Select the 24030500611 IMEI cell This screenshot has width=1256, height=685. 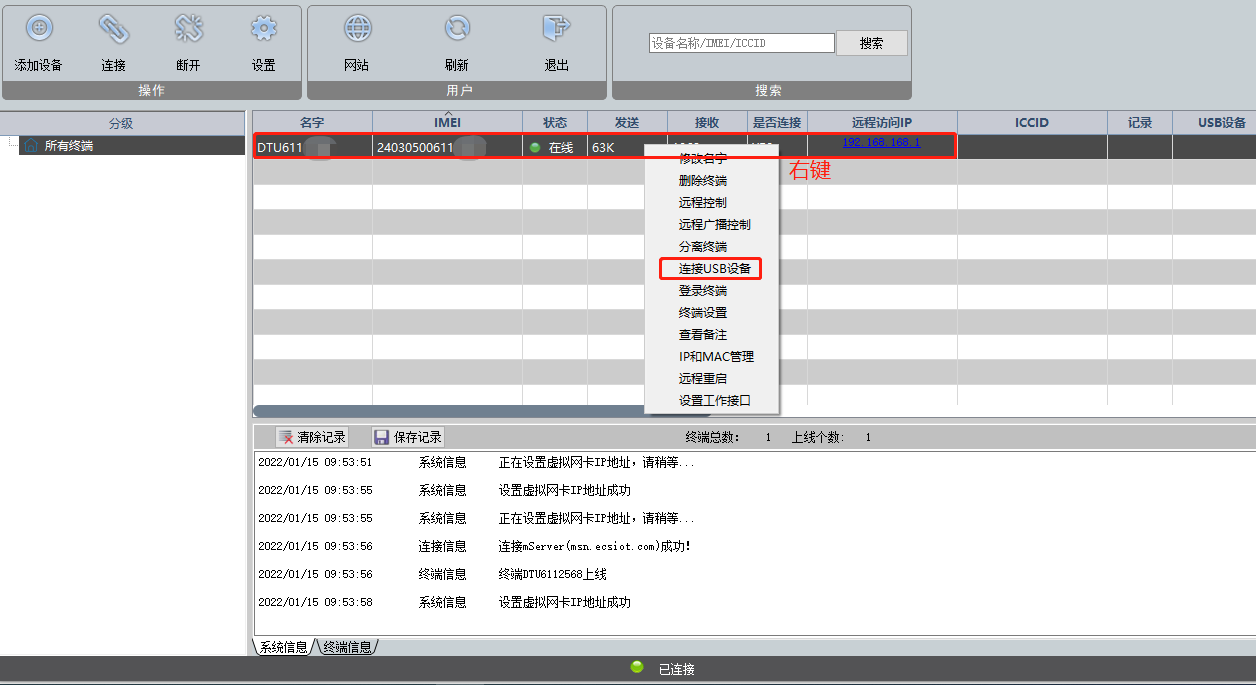click(x=447, y=148)
